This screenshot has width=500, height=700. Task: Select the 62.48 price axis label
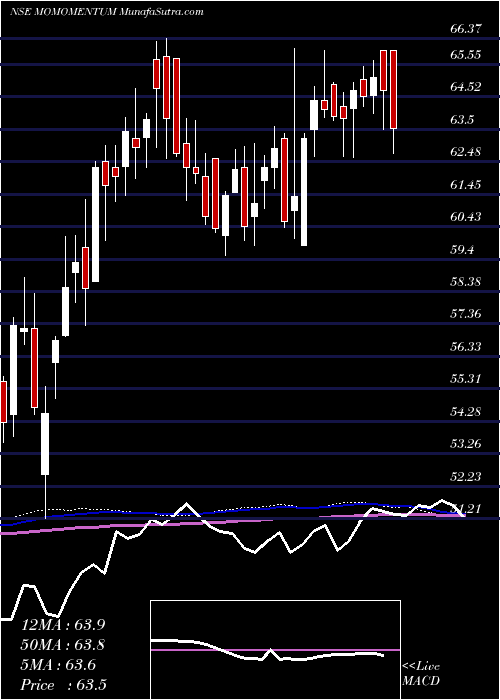(x=466, y=152)
